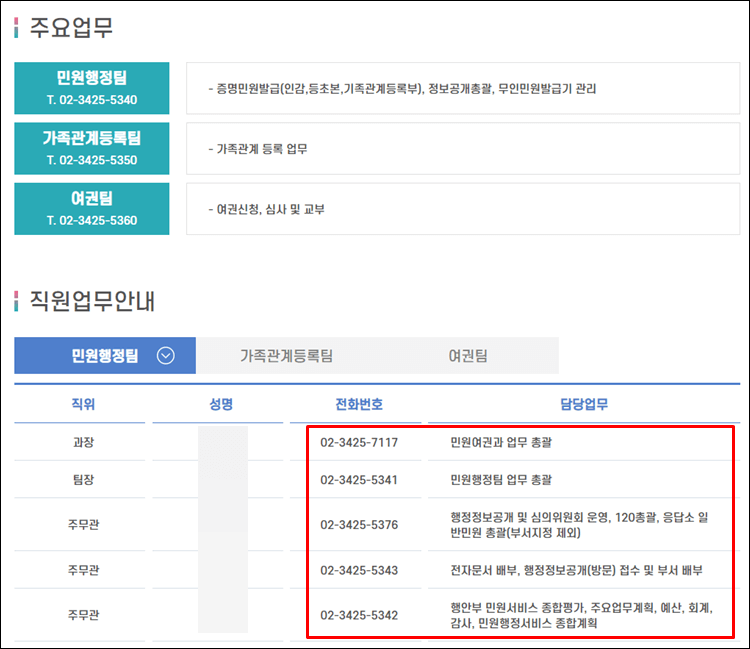Select phone number 02-3425-5343
The image size is (750, 649).
359,570
